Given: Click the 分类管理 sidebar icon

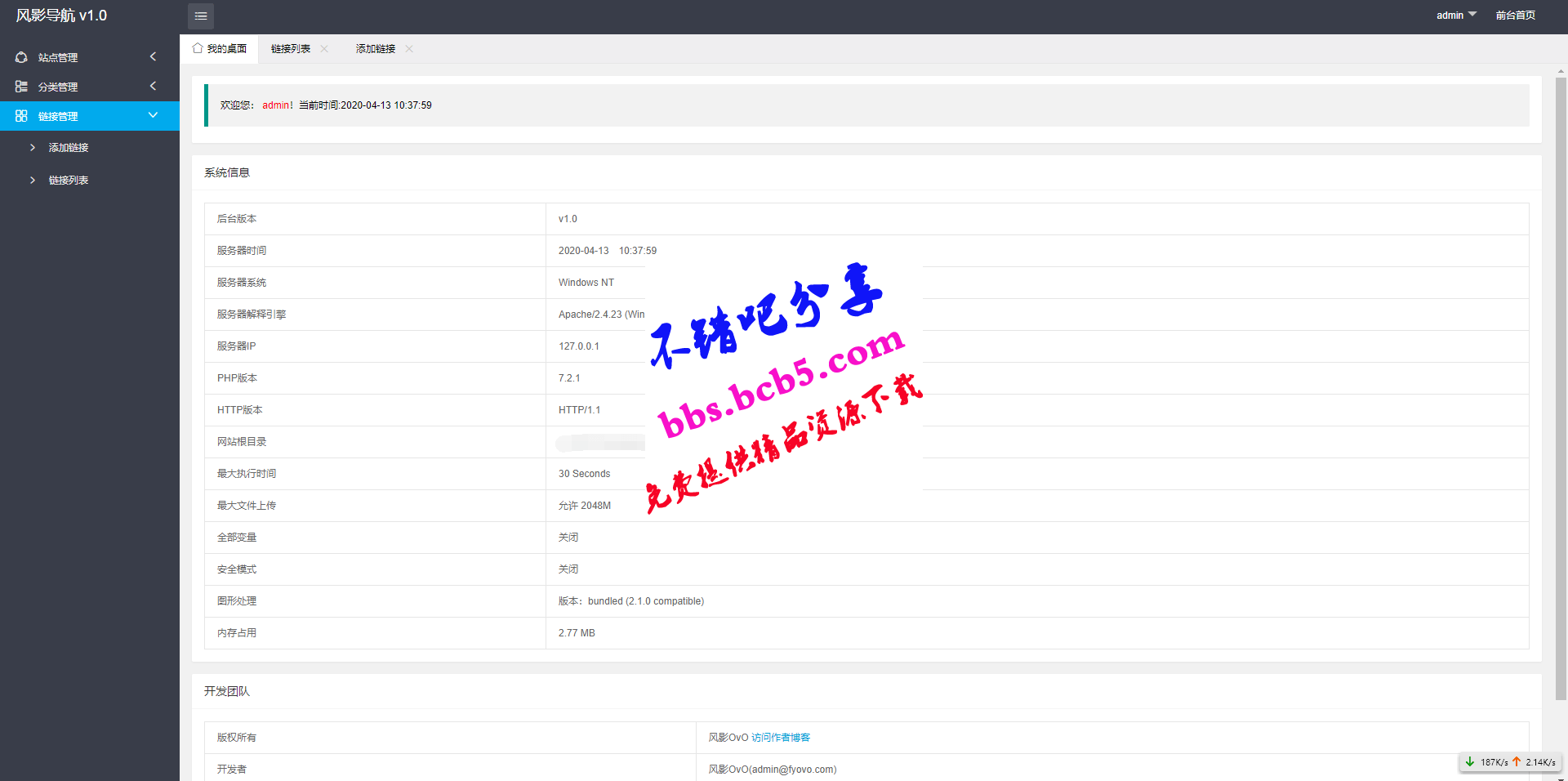Looking at the screenshot, I should point(21,87).
